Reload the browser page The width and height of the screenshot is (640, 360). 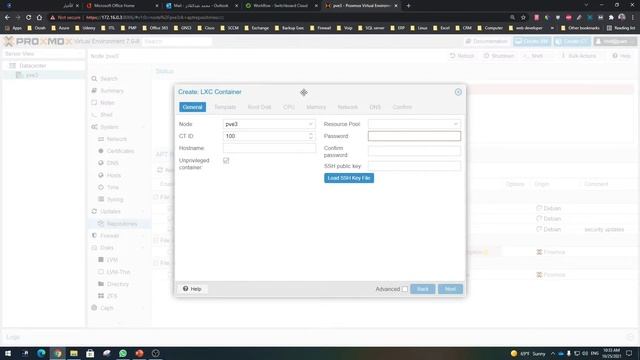28,18
